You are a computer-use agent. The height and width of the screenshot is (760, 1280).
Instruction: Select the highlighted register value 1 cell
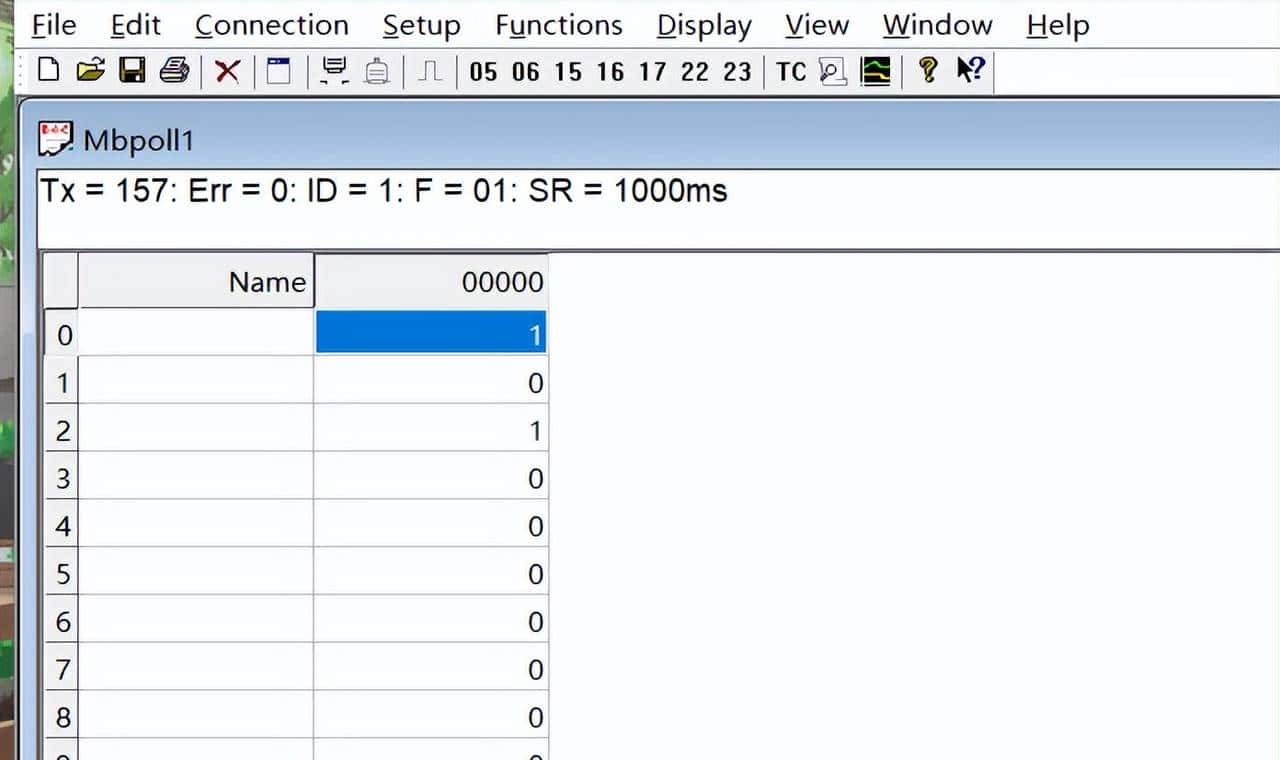pyautogui.click(x=432, y=333)
